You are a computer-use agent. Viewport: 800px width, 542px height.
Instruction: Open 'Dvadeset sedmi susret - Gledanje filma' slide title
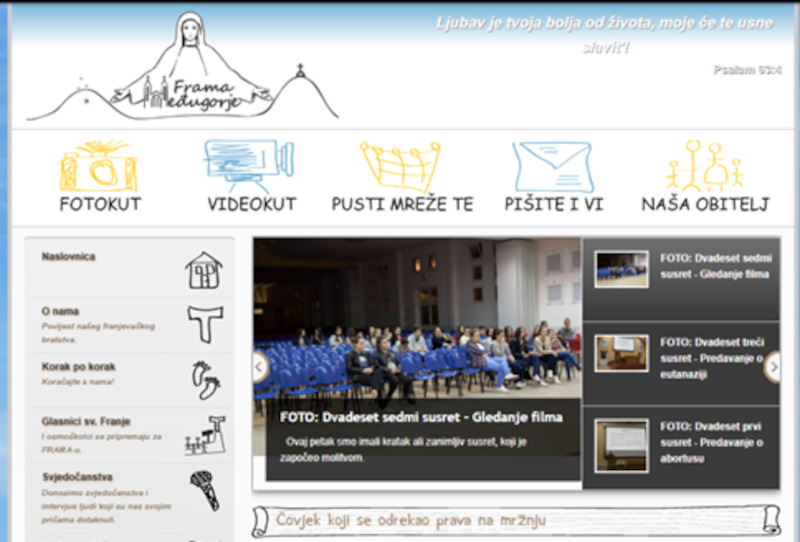421,417
